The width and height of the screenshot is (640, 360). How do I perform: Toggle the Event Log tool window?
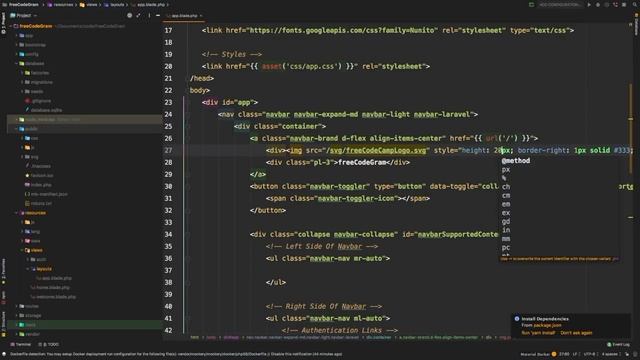[x=618, y=344]
